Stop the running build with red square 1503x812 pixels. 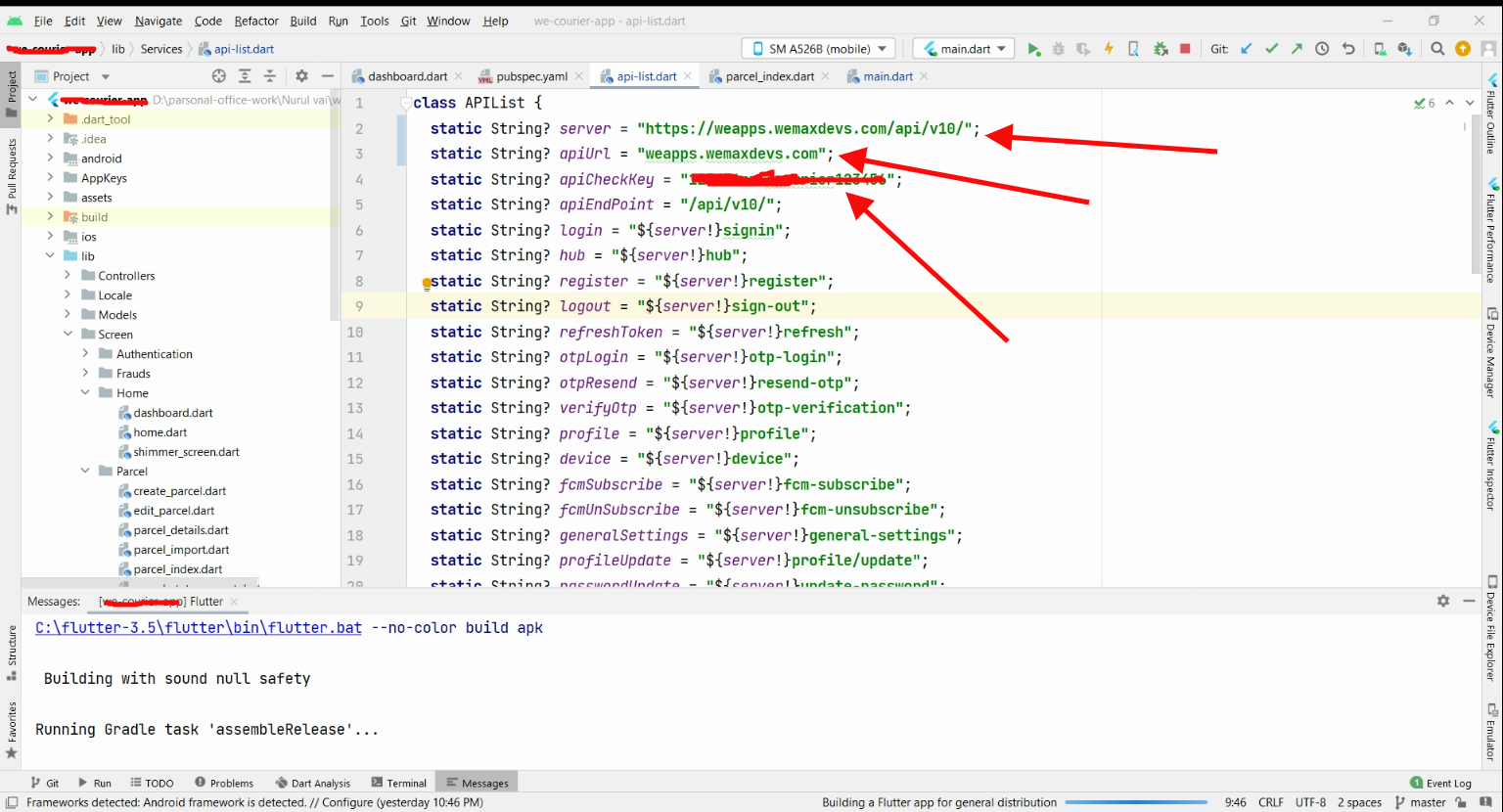pyautogui.click(x=1185, y=49)
